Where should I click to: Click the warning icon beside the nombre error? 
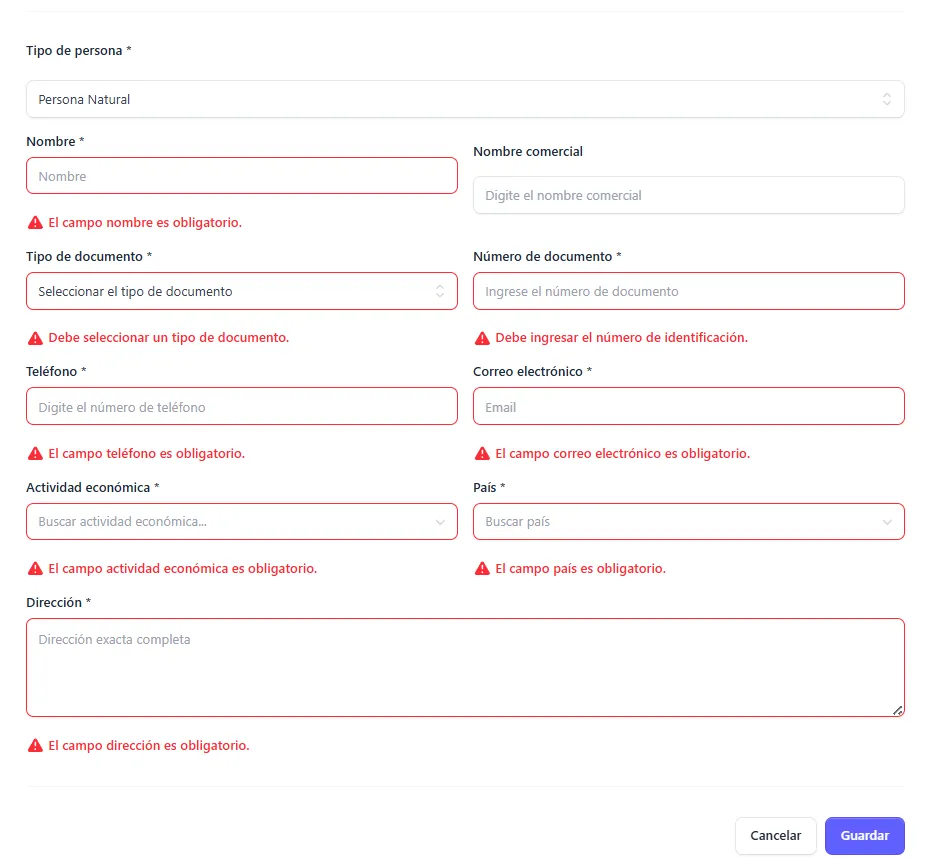[35, 222]
